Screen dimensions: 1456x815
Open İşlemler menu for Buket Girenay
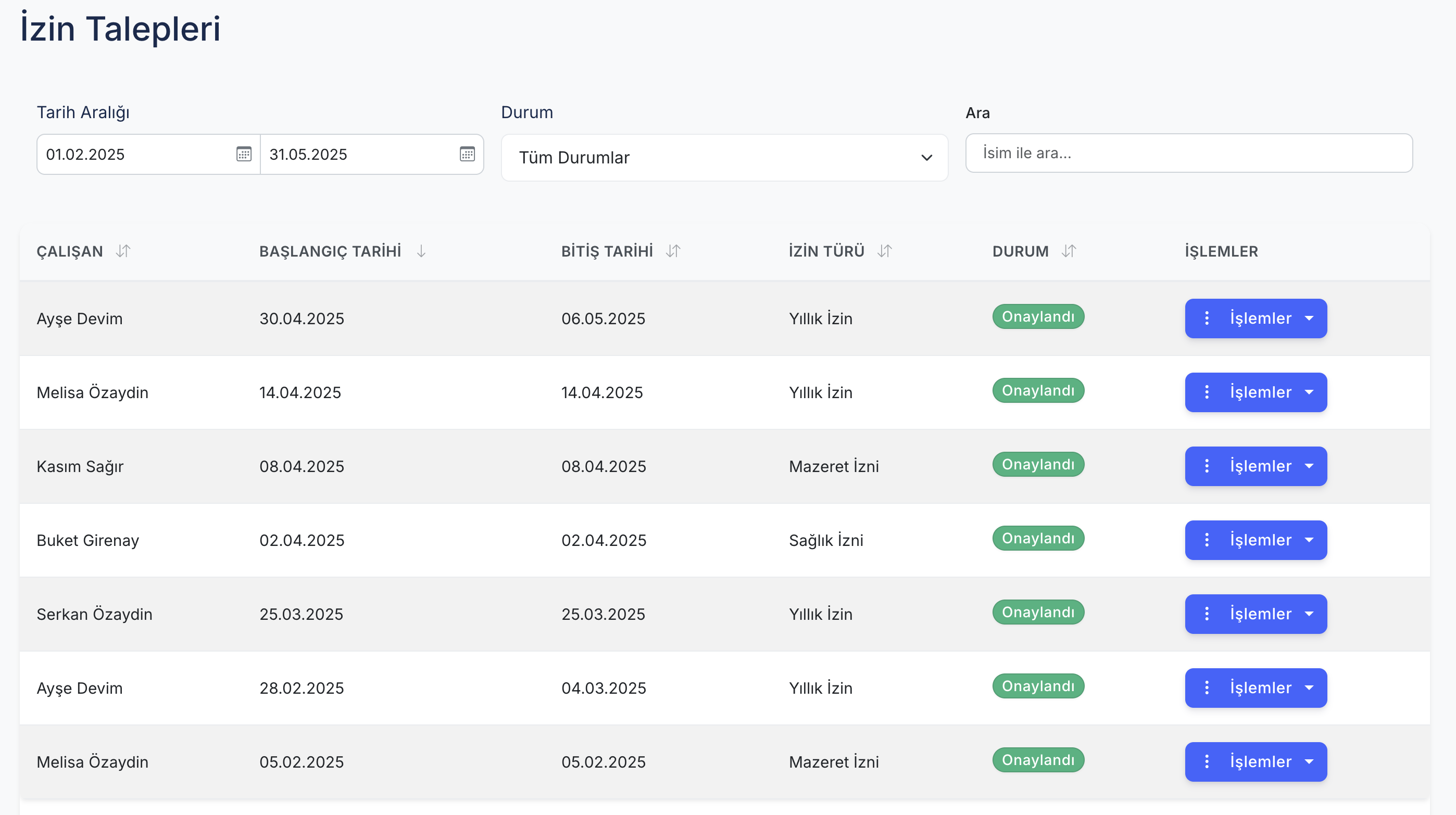coord(1256,541)
